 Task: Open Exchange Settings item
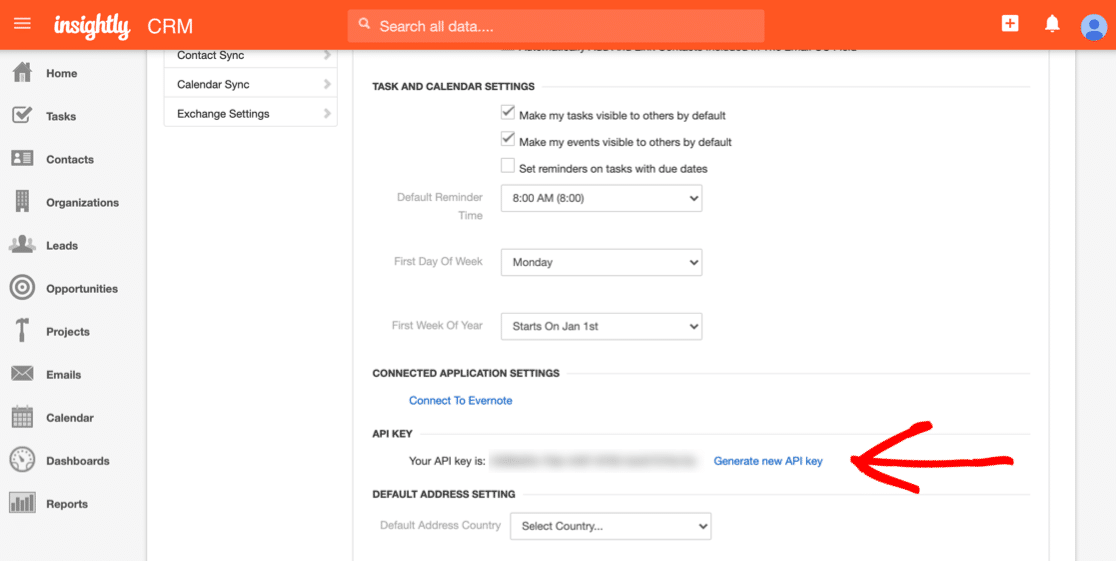point(251,113)
